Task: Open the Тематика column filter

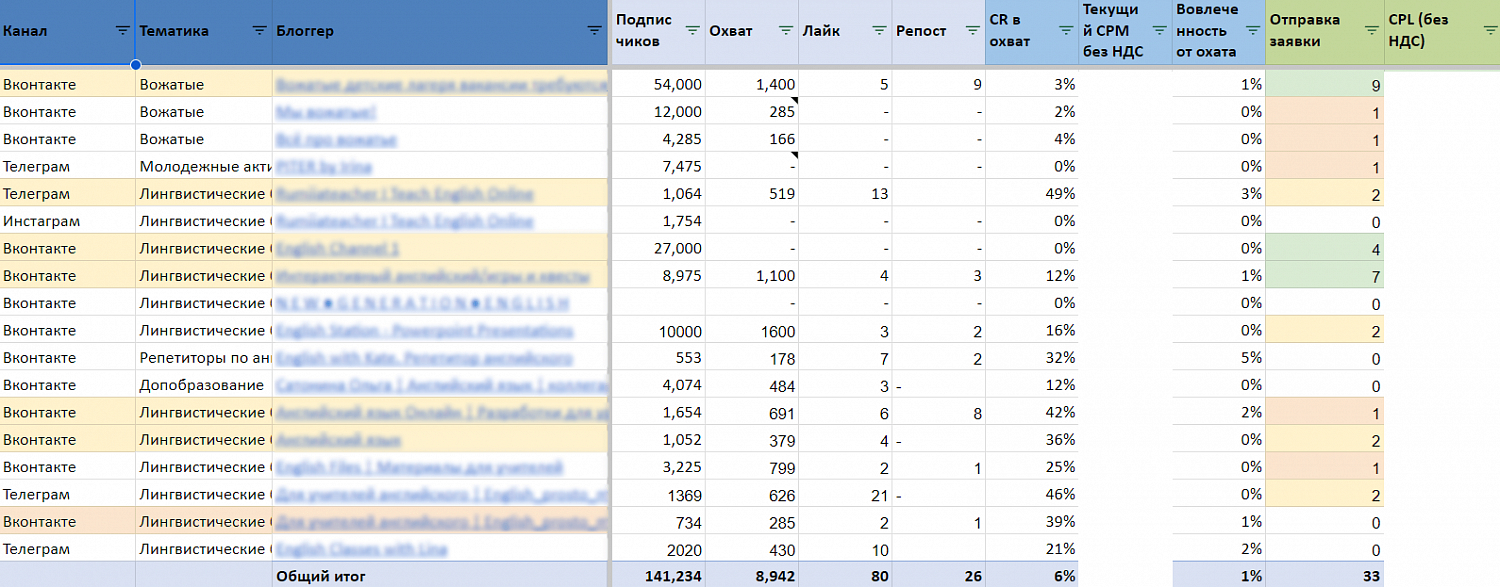Action: tap(260, 31)
